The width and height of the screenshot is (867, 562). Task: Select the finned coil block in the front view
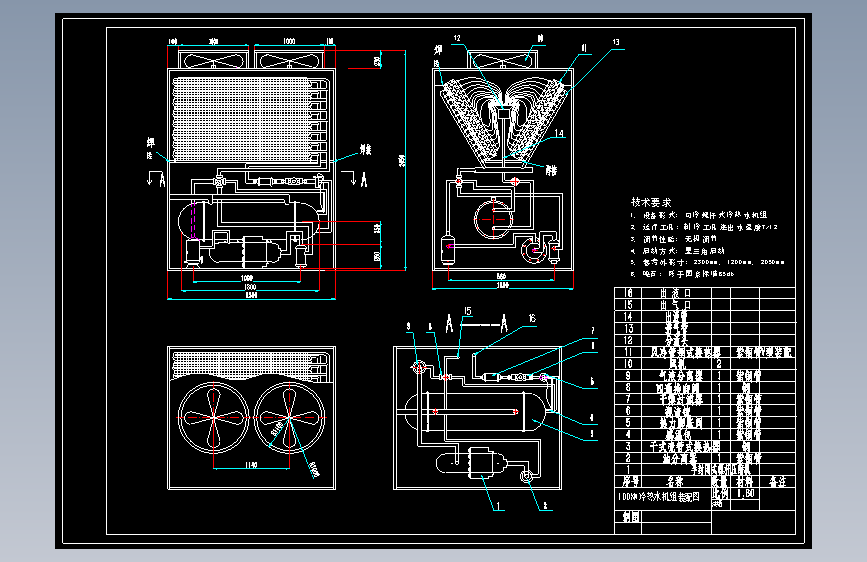(248, 119)
